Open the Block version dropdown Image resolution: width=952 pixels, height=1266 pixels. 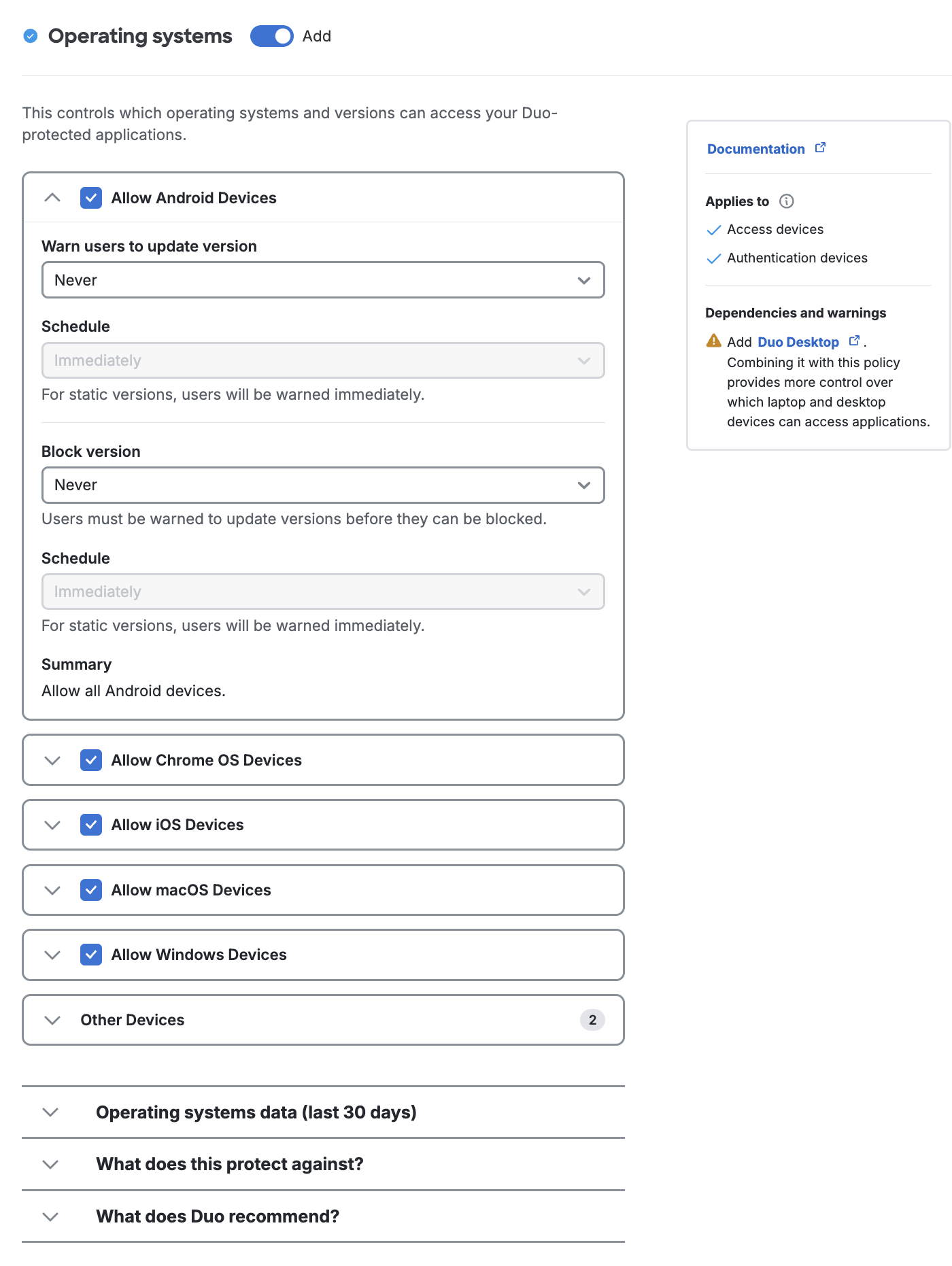click(x=323, y=485)
